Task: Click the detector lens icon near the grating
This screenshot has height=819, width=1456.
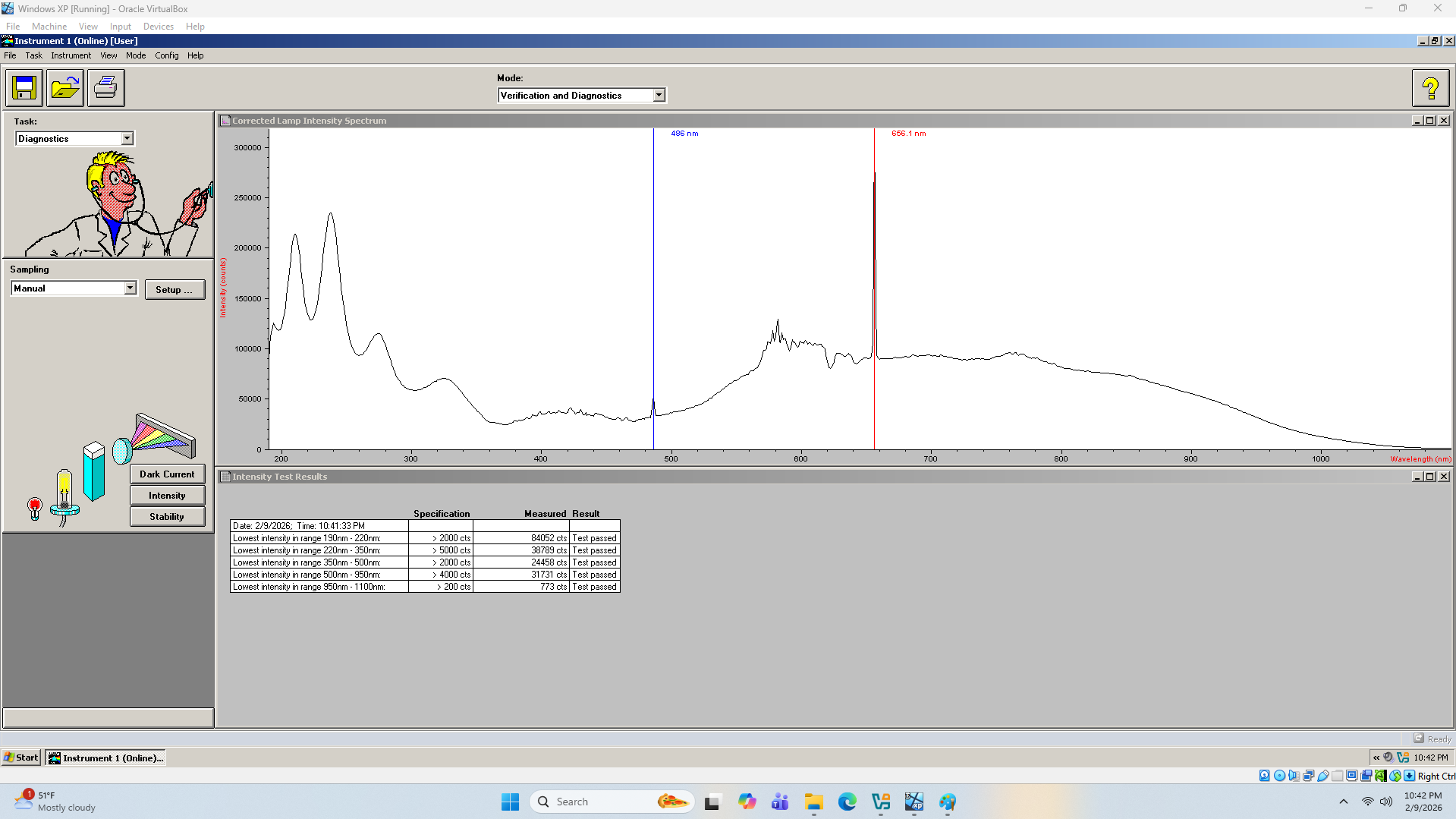Action: pos(122,451)
